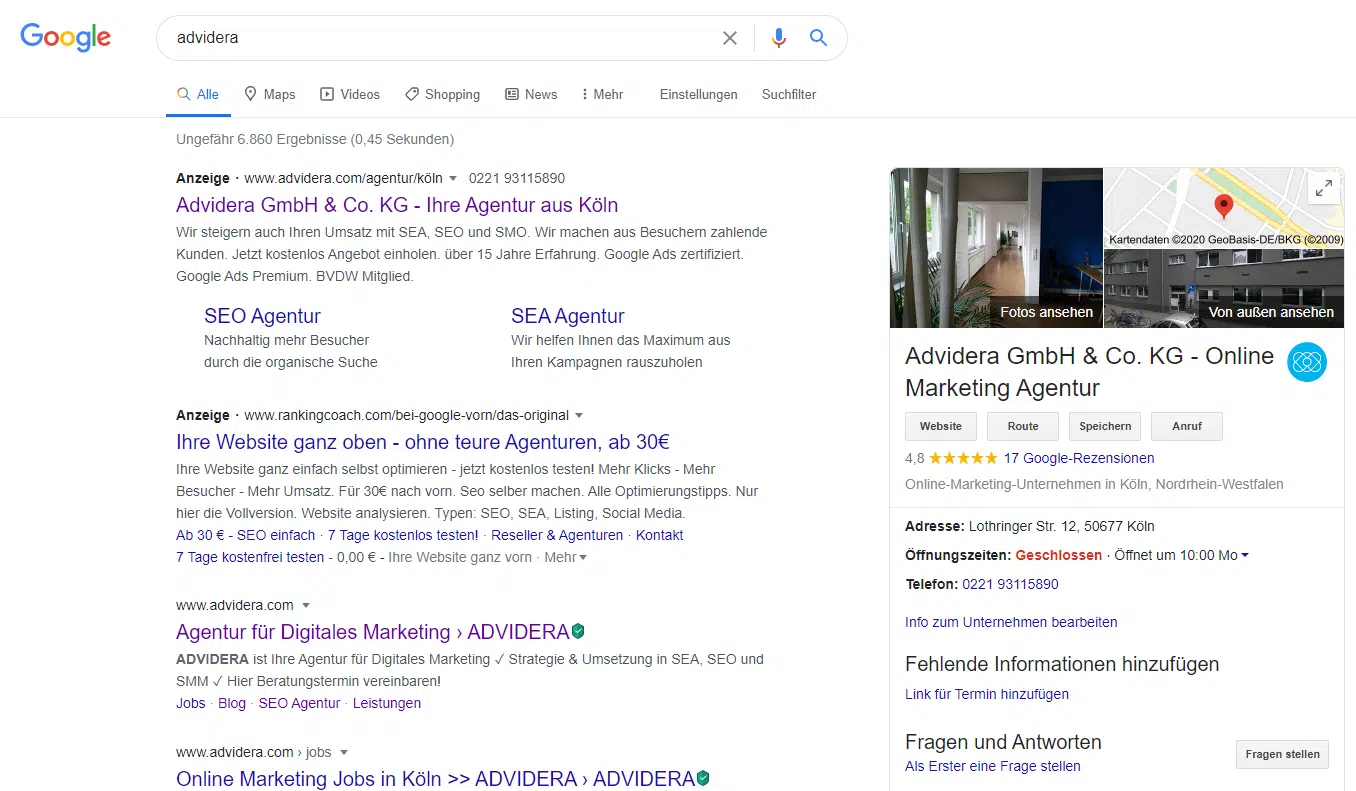Open dropdown arrow next to advidera.com › jobs
The width and height of the screenshot is (1356, 791).
tap(344, 752)
